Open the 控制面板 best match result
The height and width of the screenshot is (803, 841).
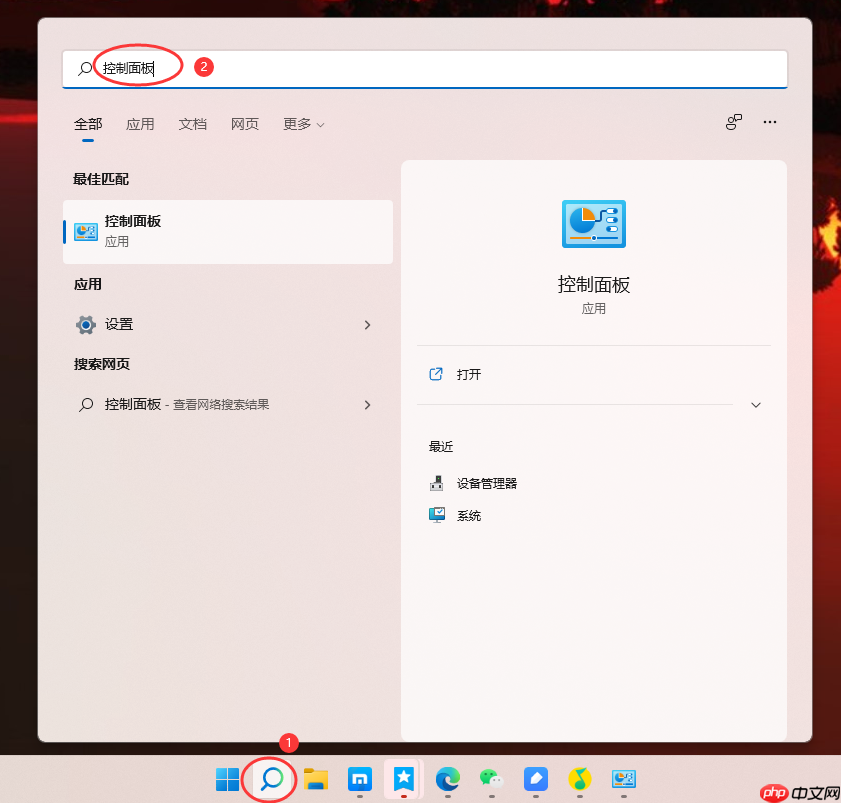coord(228,232)
